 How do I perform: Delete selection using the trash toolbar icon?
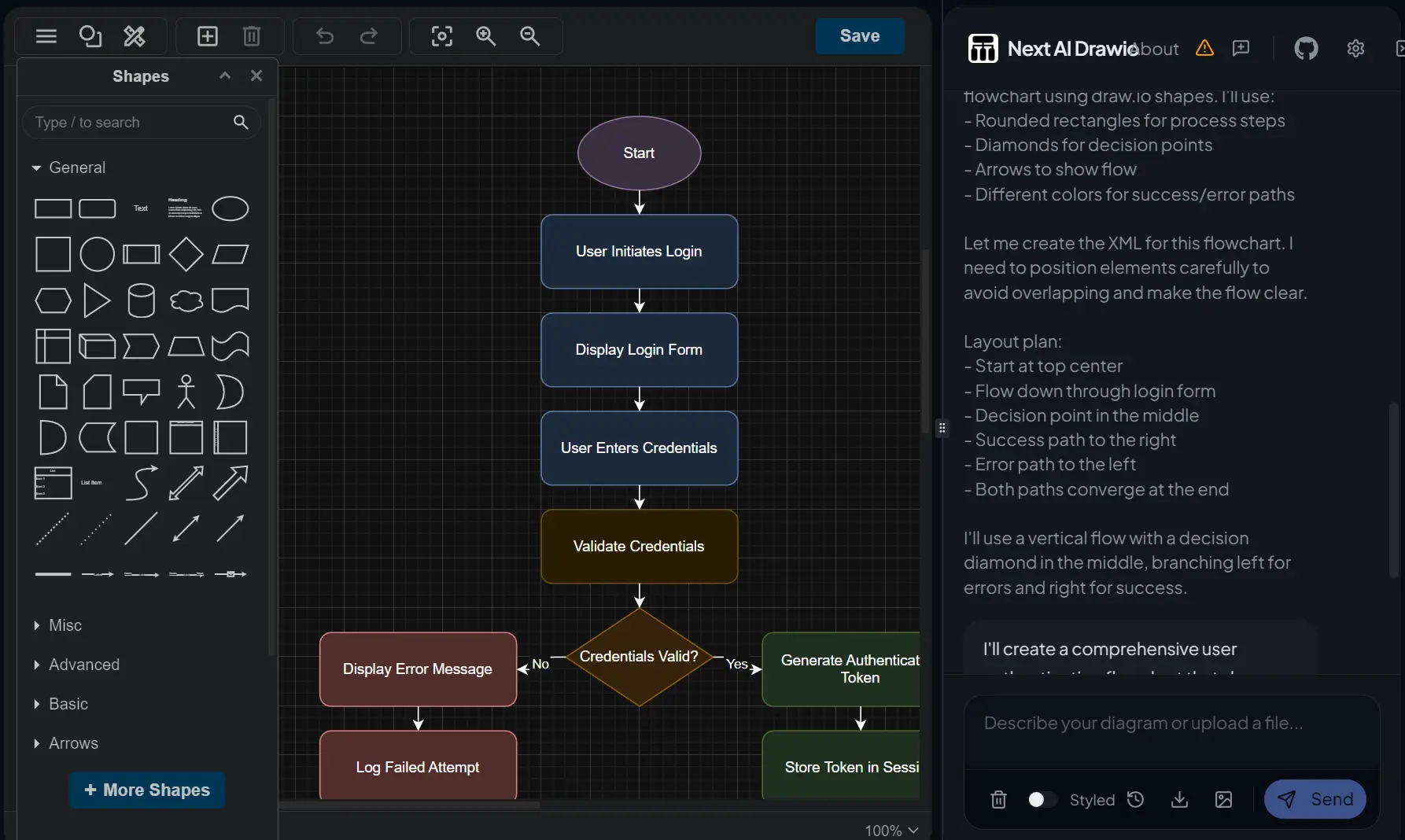coord(251,36)
